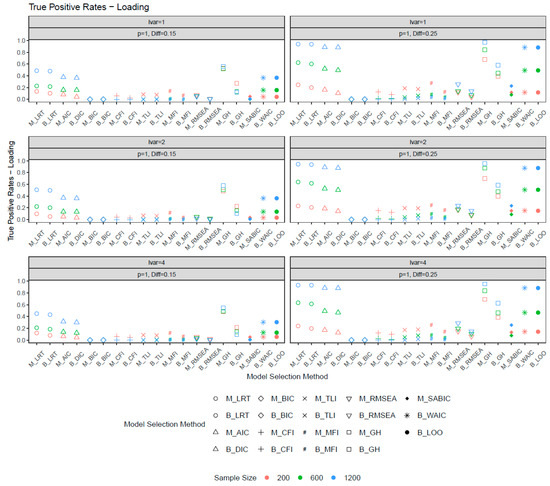Click the M_RMSEA inverted triangle legend symbol
Image resolution: width=550 pixels, height=486 pixels.
[x=349, y=399]
